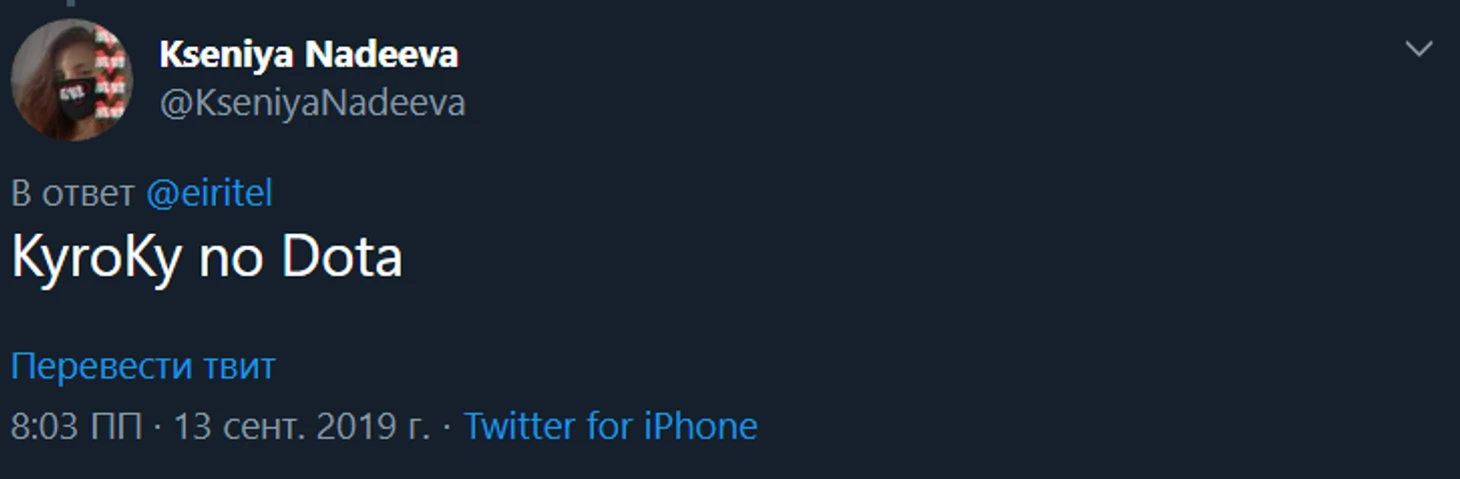This screenshot has width=1460, height=479.
Task: Select the tweet text KyroKy no Dota
Action: pos(207,258)
